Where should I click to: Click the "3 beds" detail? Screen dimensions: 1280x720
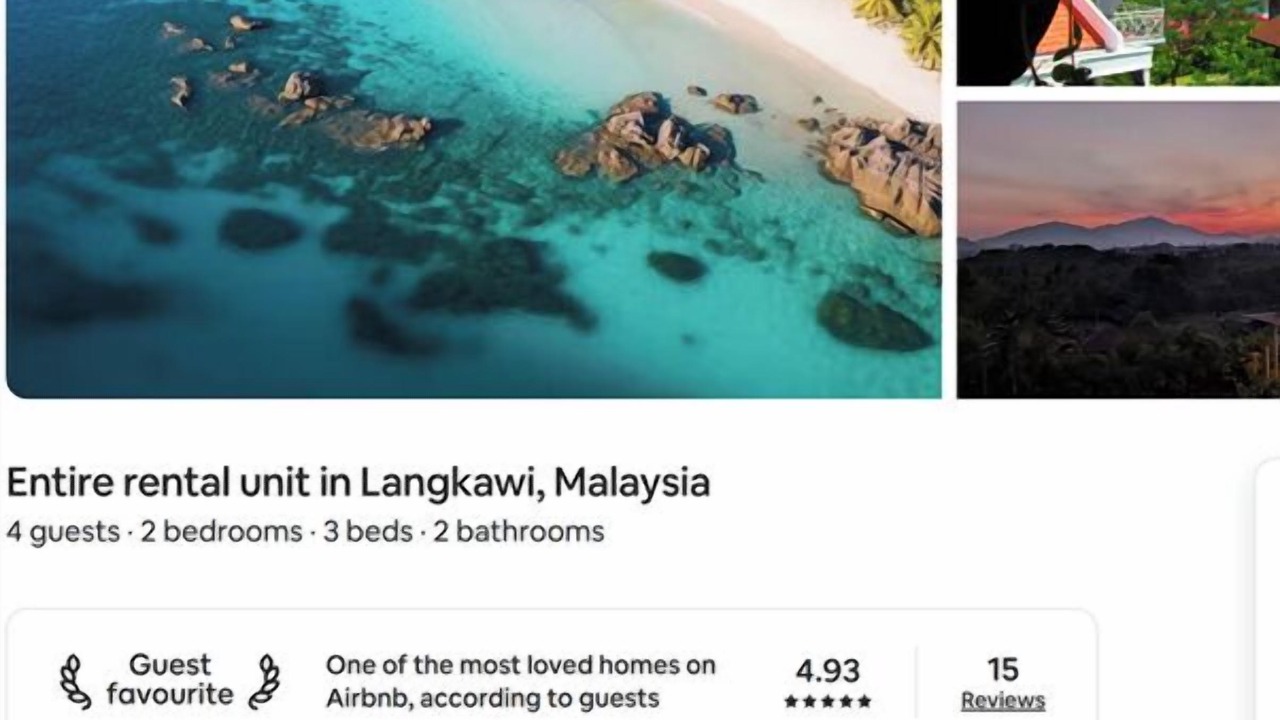(x=368, y=531)
